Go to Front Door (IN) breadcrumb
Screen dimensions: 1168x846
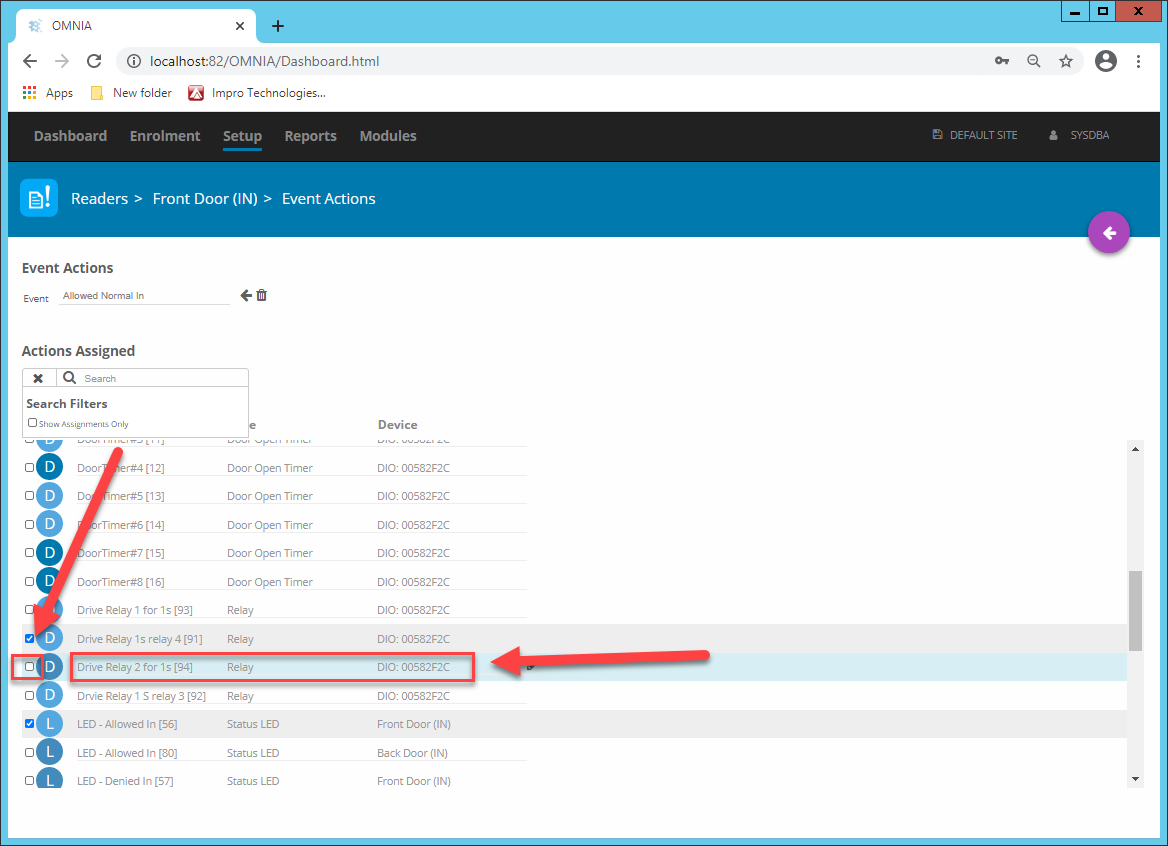(x=205, y=199)
